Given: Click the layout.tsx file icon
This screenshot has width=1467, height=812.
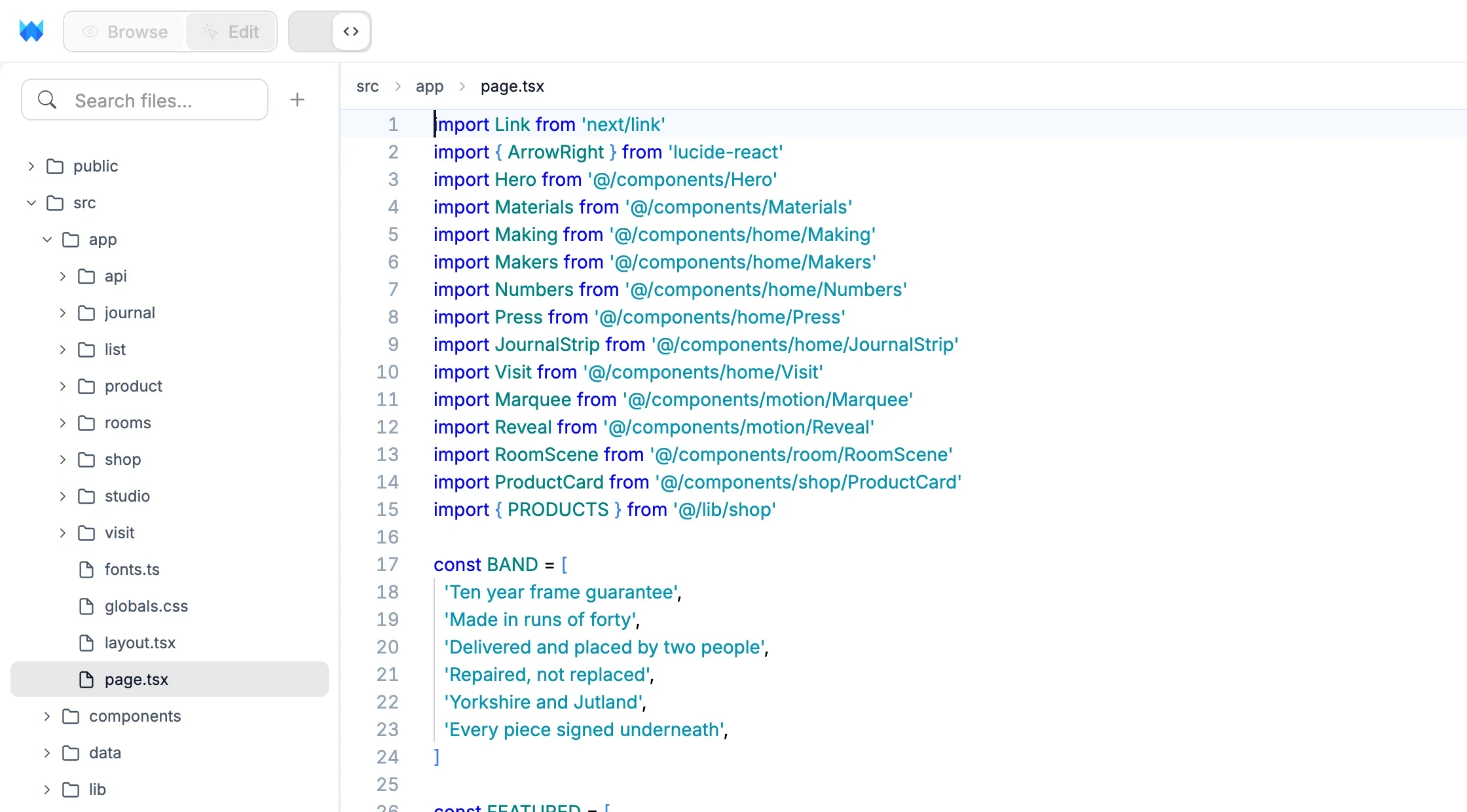Looking at the screenshot, I should point(86,643).
